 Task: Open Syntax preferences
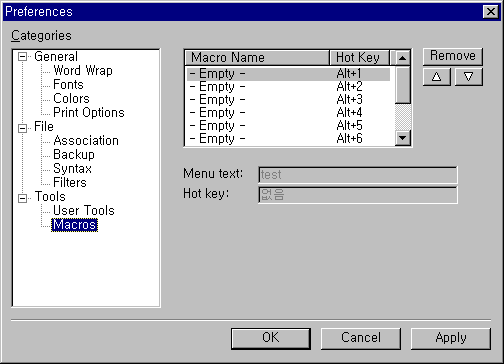click(x=72, y=168)
